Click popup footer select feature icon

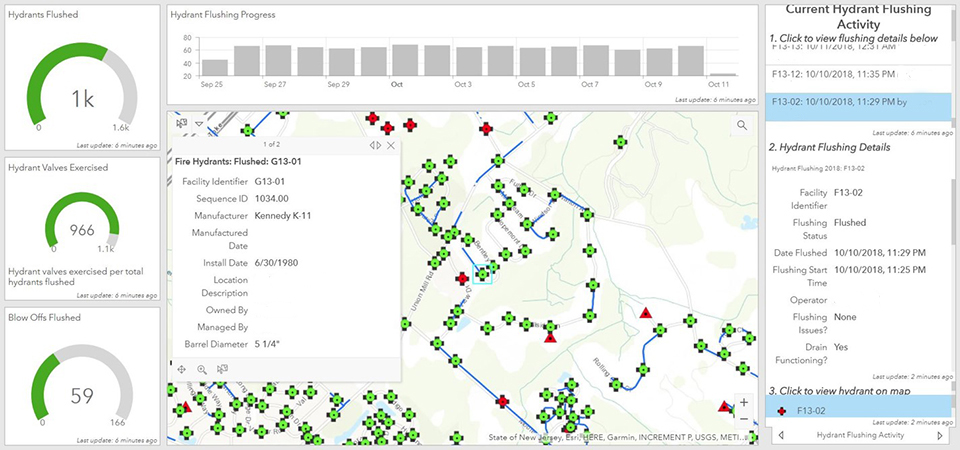(x=222, y=369)
